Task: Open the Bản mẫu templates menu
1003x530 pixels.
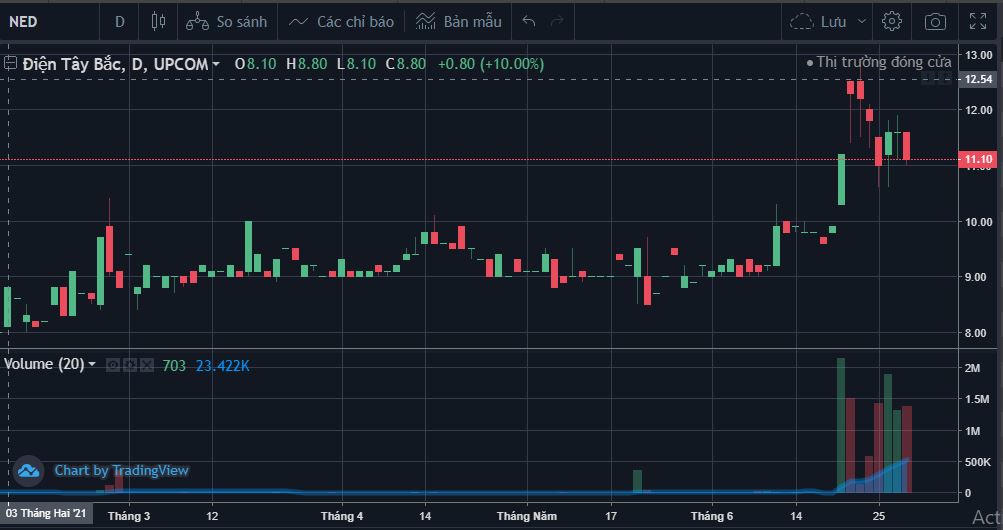Action: pos(459,21)
